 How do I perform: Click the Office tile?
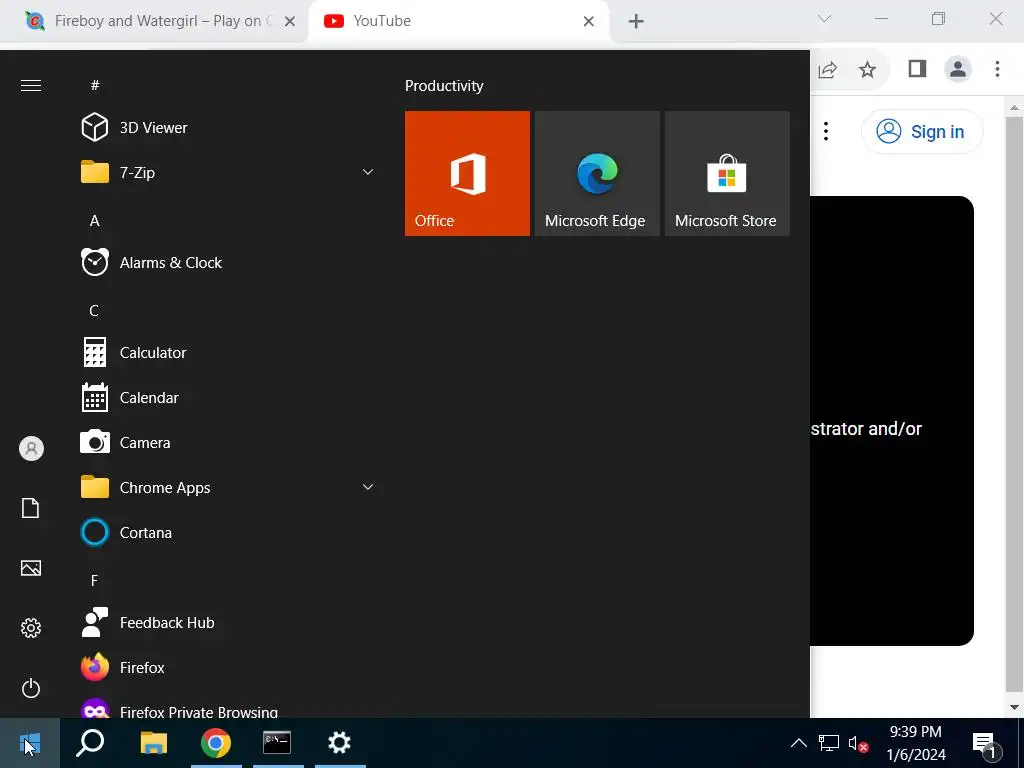point(467,173)
